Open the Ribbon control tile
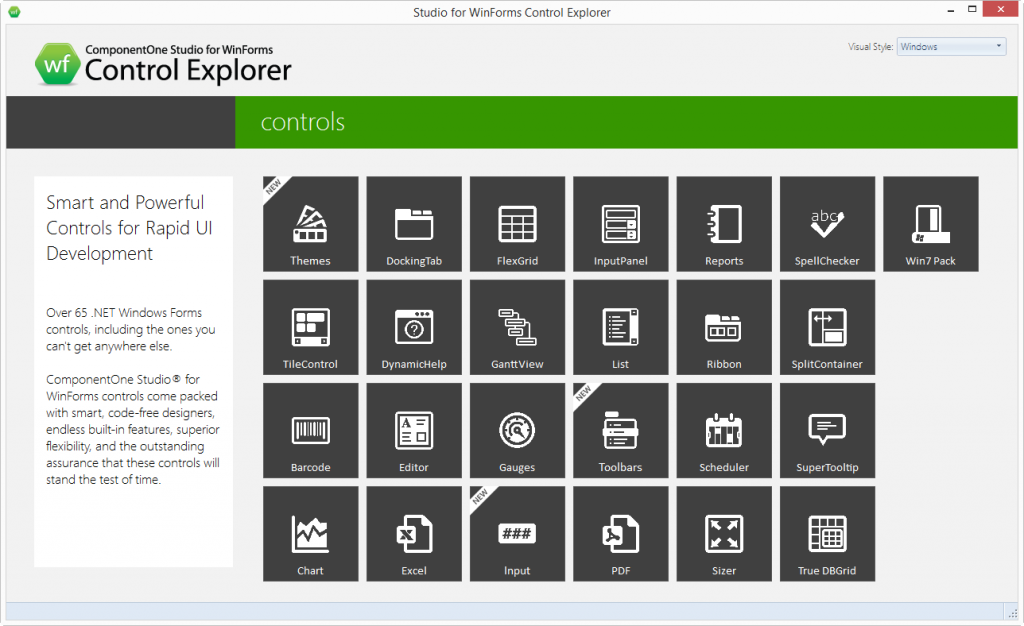This screenshot has width=1024, height=626. pos(724,327)
